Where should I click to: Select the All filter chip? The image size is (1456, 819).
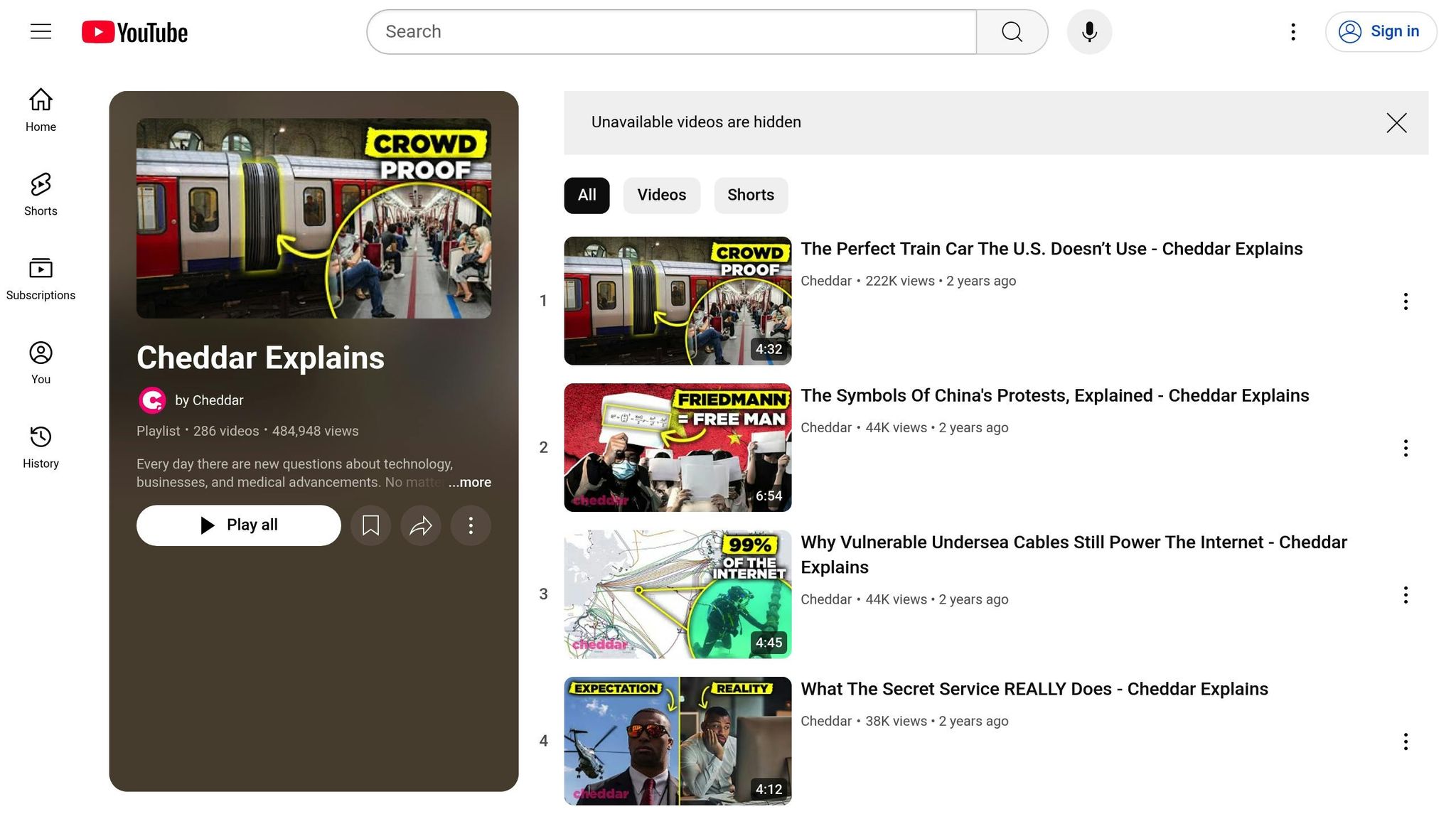click(587, 196)
